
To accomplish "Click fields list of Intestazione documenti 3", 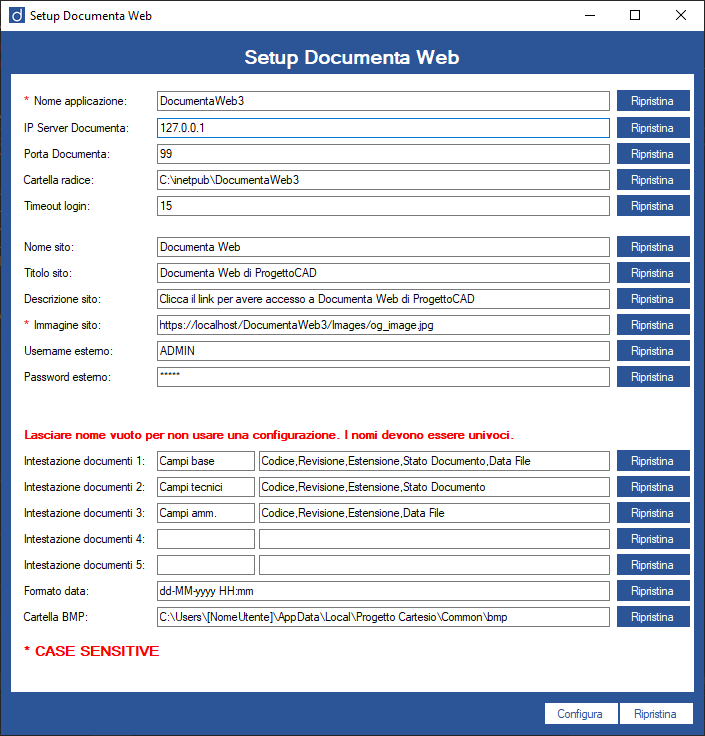I will click(x=434, y=513).
